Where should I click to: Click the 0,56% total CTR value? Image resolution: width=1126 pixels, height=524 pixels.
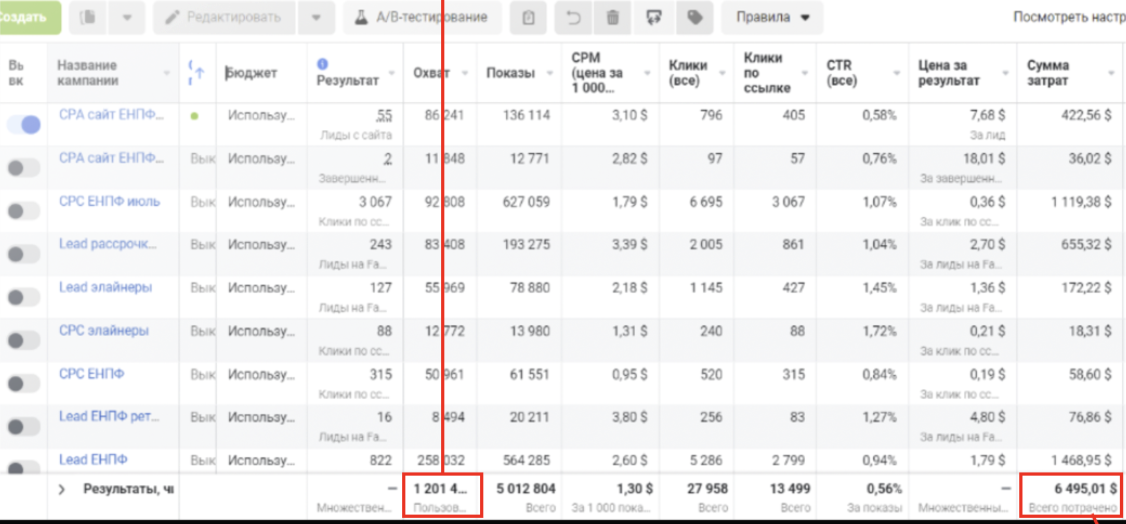(884, 489)
